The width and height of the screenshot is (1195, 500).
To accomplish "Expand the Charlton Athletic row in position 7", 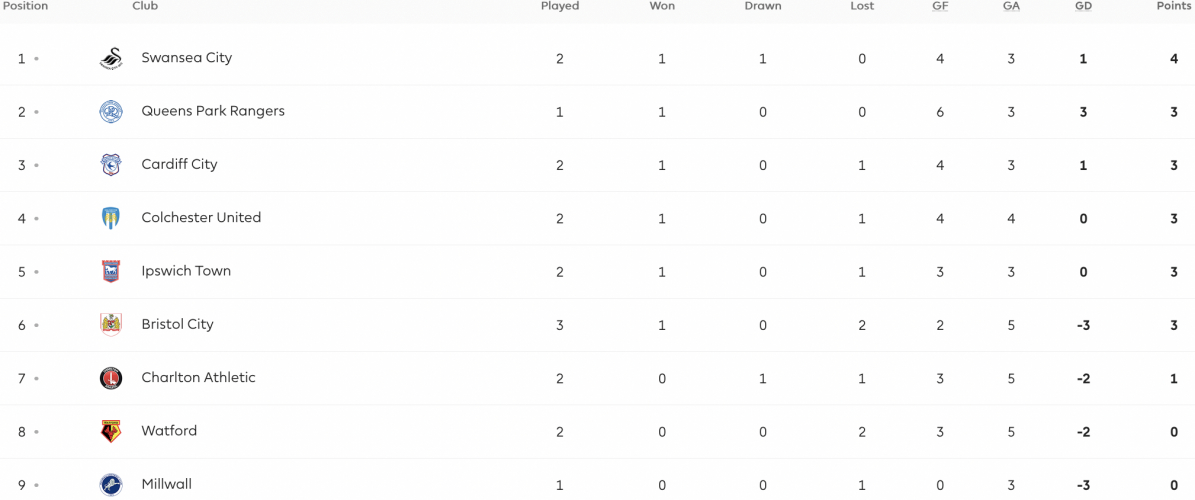I will (598, 378).
